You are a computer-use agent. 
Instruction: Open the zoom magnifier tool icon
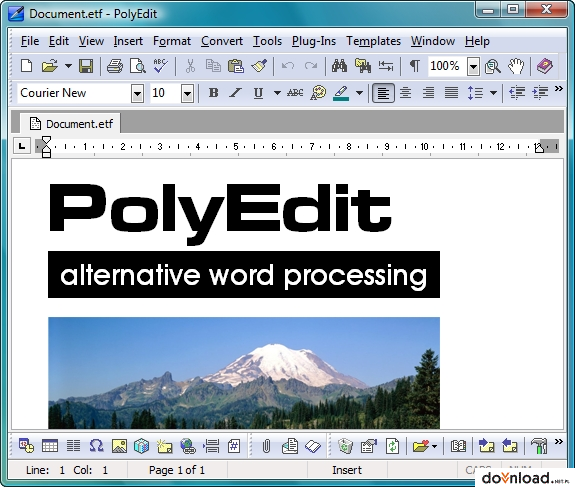point(492,66)
